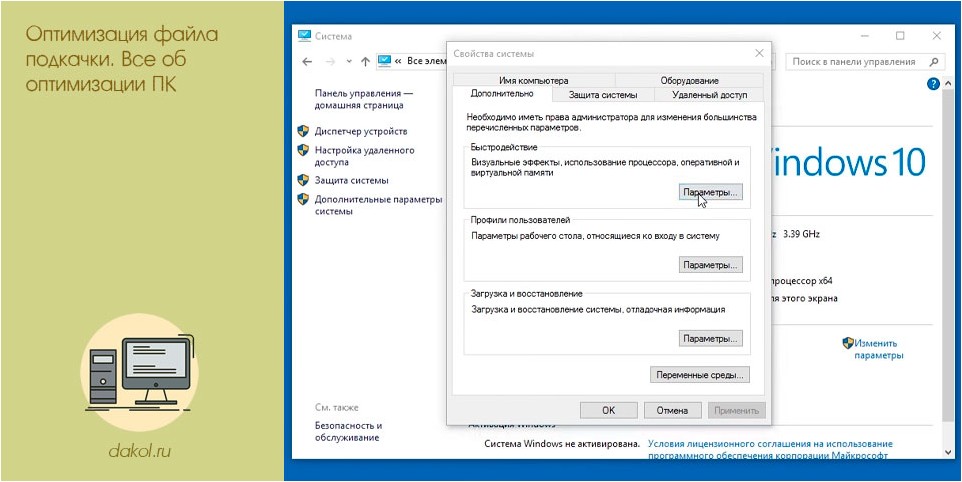Open Безопасность и обслуживание link
Screen dimensions: 962x482
point(348,432)
